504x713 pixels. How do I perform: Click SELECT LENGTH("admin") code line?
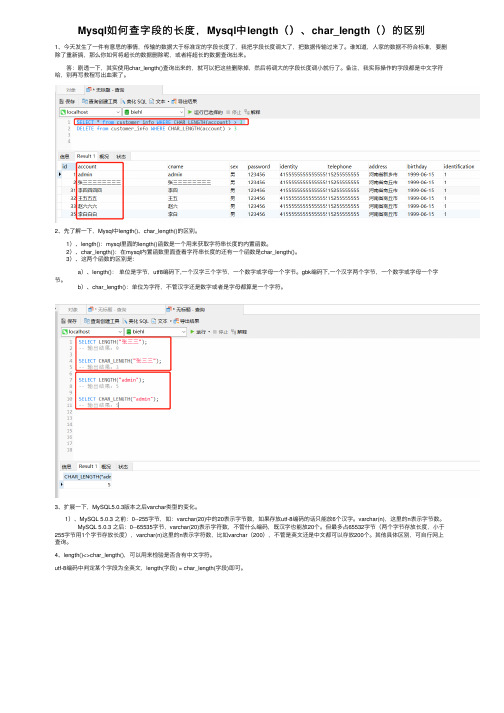click(111, 380)
